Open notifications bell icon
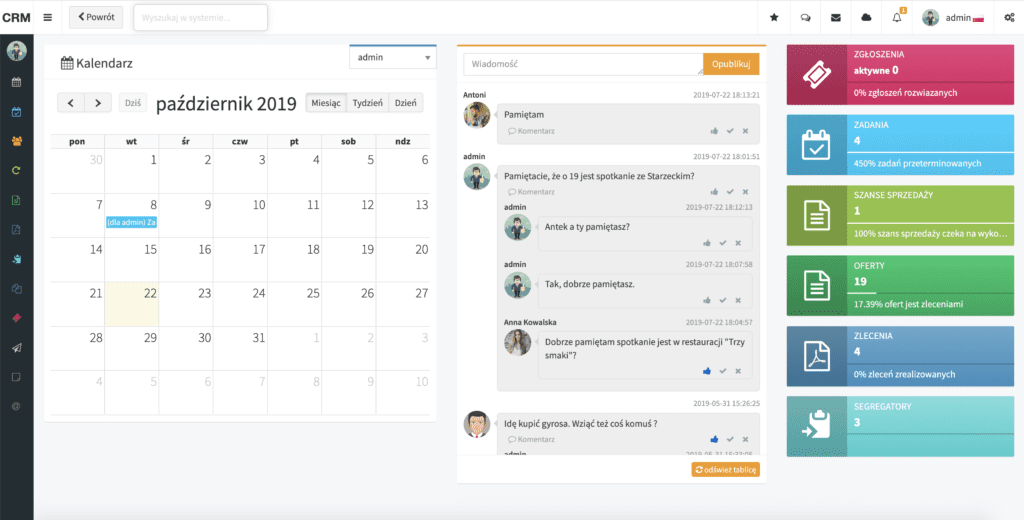1024x520 pixels. tap(897, 18)
